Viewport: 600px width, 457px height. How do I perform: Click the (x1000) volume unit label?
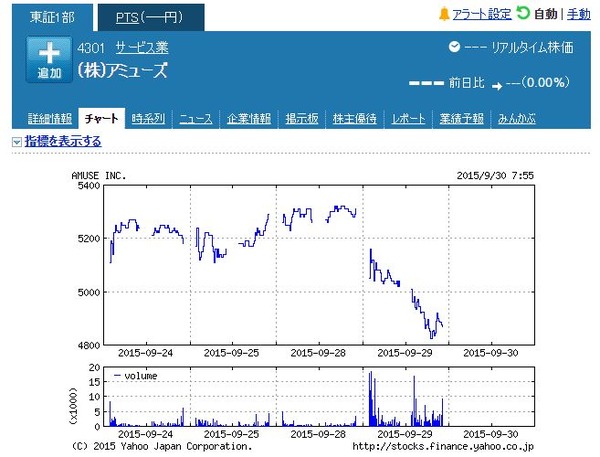(73, 406)
